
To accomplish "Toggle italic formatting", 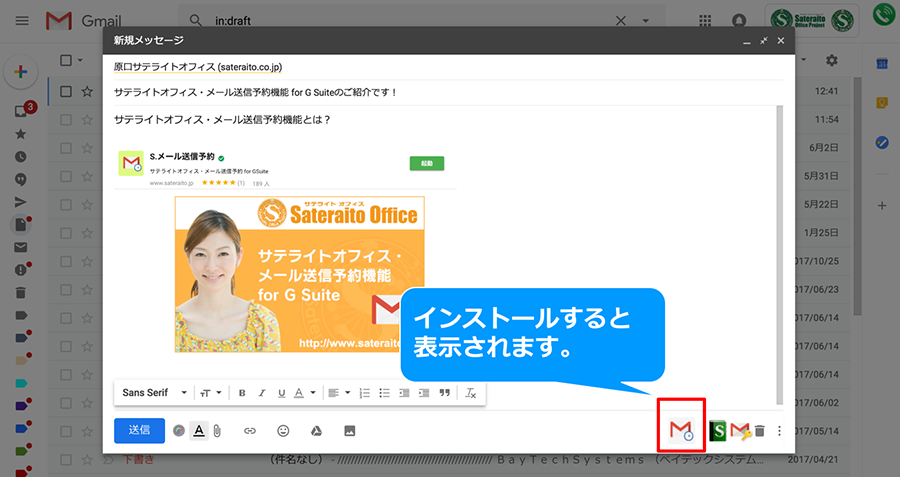I will (262, 393).
